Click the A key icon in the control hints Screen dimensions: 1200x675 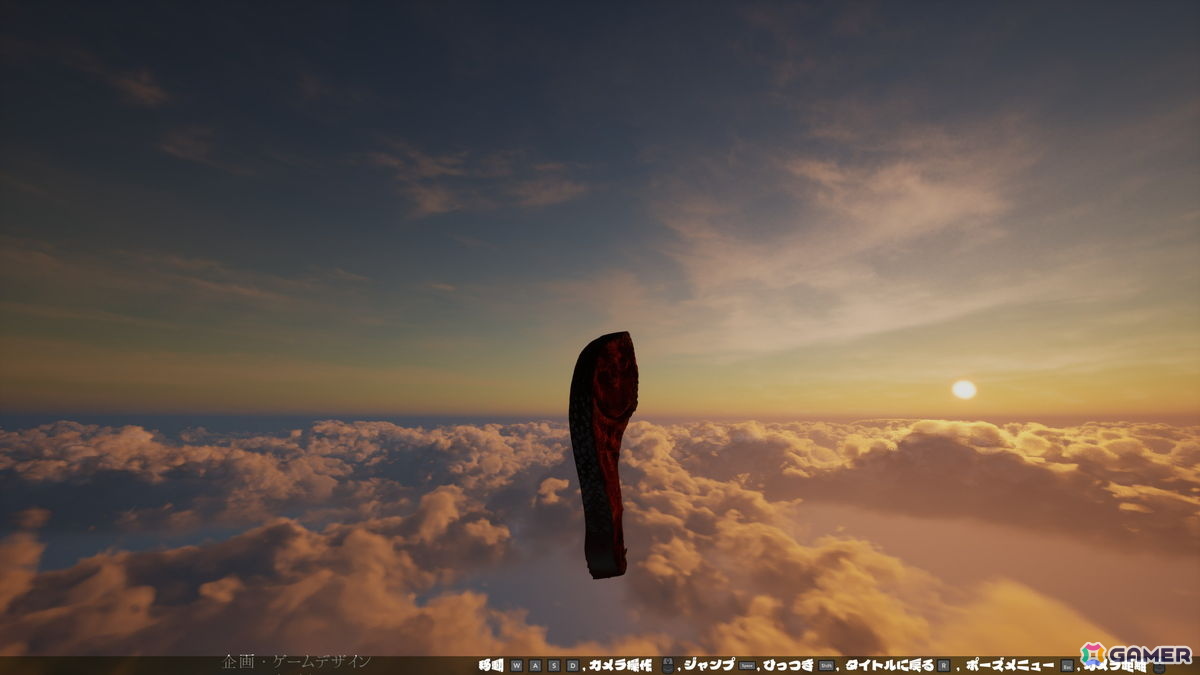pos(535,665)
